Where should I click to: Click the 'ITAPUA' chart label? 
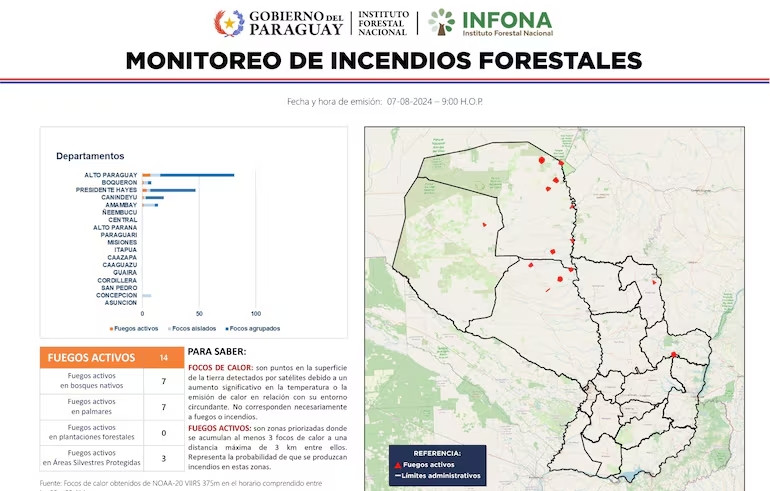click(x=125, y=250)
